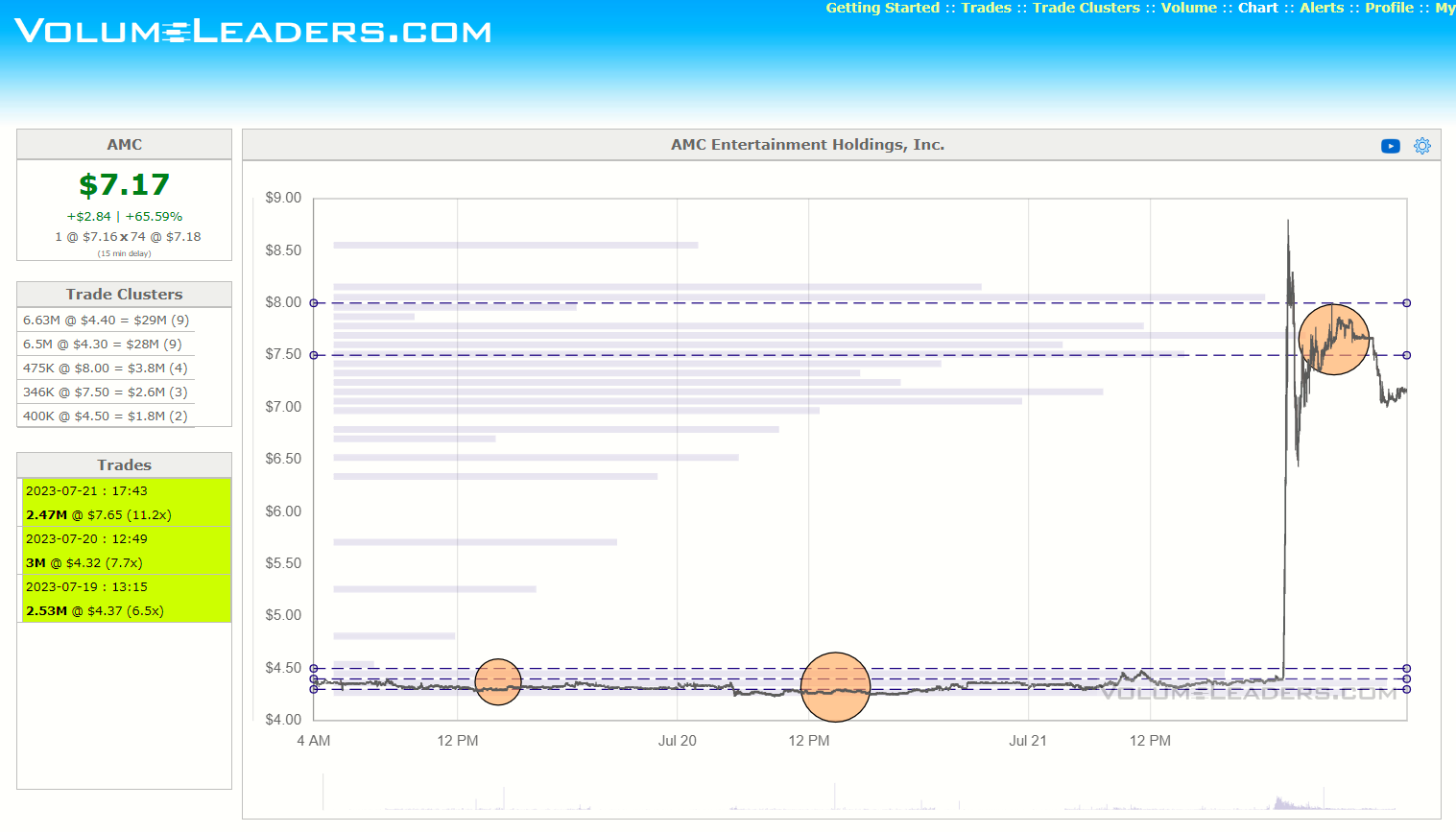1456x832 pixels.
Task: Switch to the Chart navigation item
Action: [x=1257, y=8]
